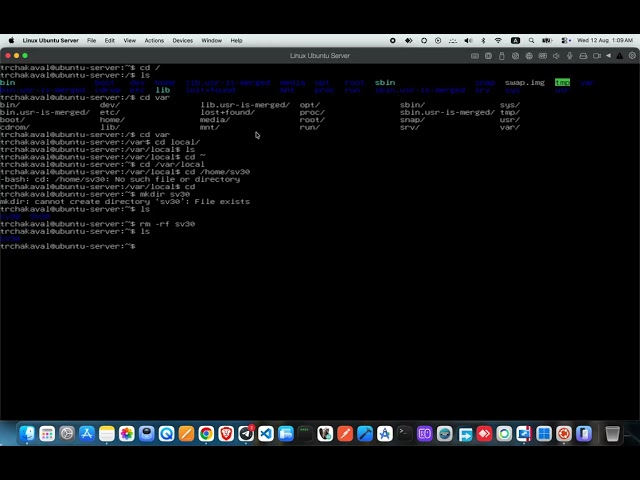Screen dimensions: 640x480
Task: Click the network globe icon in VM title bar
Action: click(x=529, y=56)
